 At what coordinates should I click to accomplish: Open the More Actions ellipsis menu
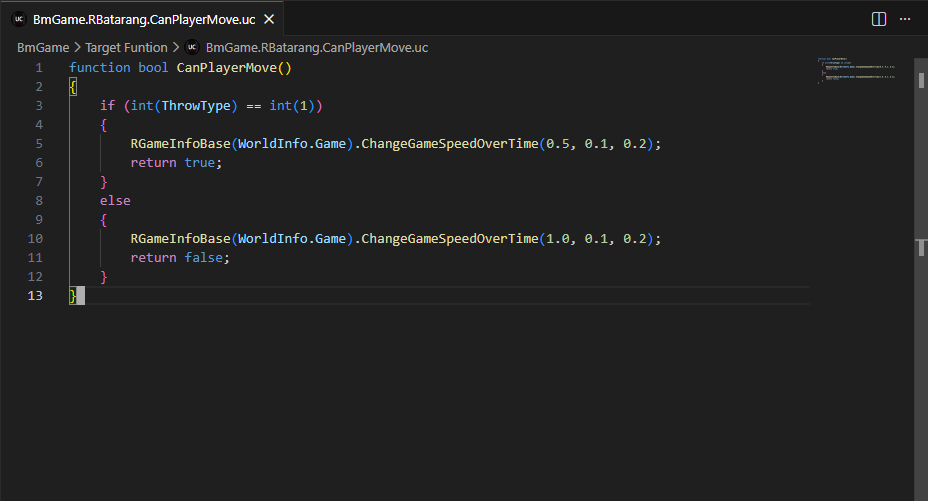pyautogui.click(x=905, y=20)
